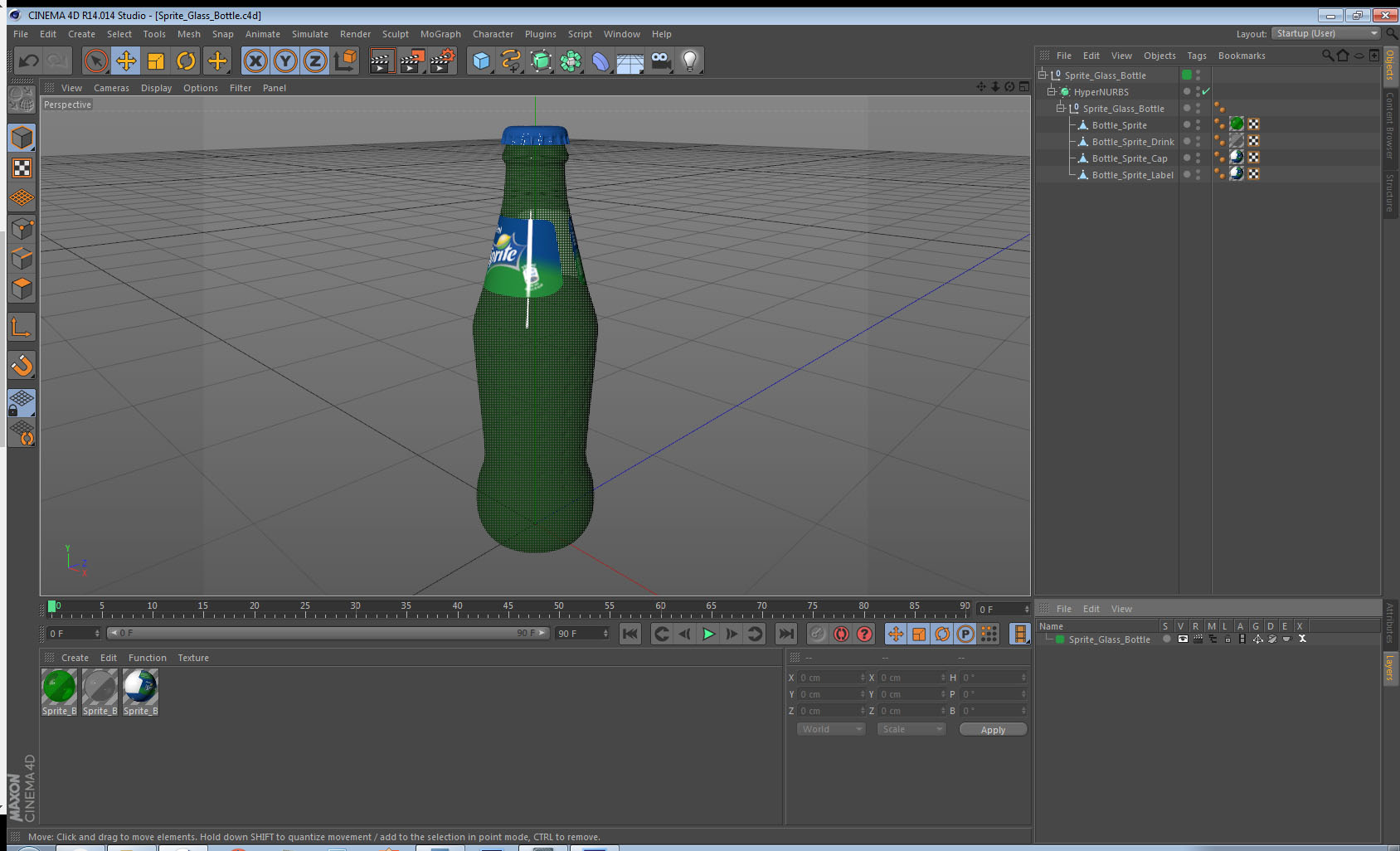This screenshot has height=851, width=1400.
Task: Toggle Y axis lock
Action: click(x=285, y=61)
